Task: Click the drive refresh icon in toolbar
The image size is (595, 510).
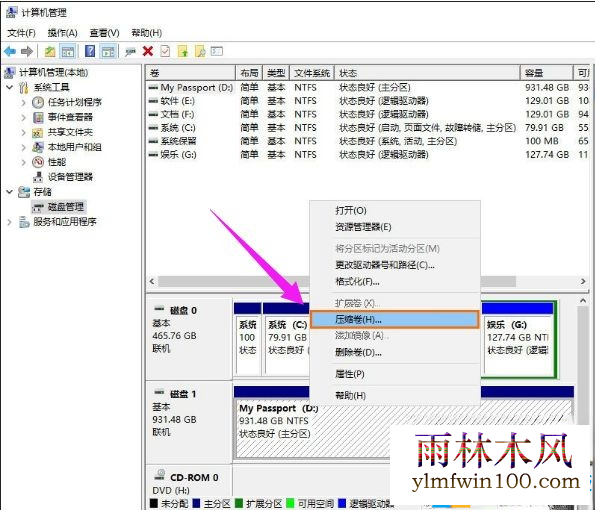Action: tap(130, 52)
